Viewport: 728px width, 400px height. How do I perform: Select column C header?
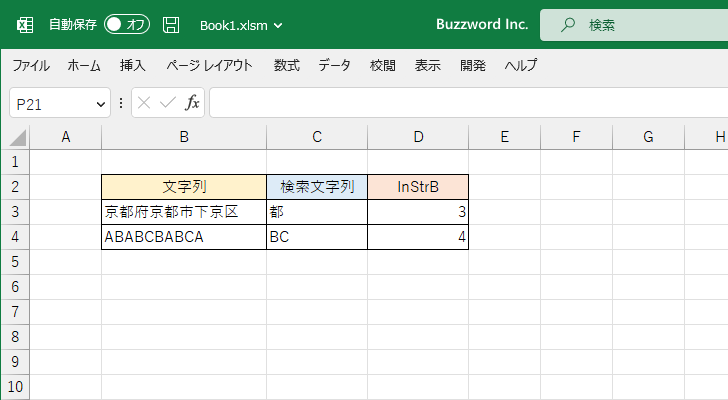317,137
